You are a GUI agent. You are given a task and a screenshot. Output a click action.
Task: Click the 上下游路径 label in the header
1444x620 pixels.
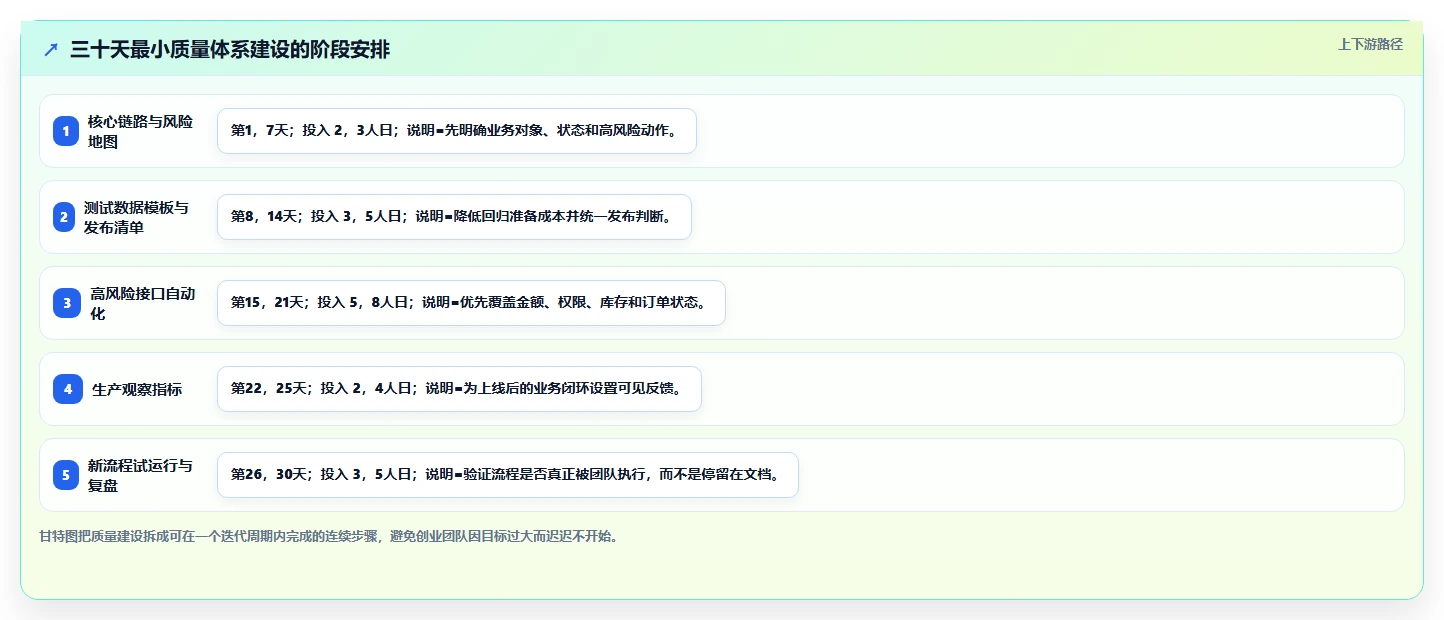point(1370,44)
